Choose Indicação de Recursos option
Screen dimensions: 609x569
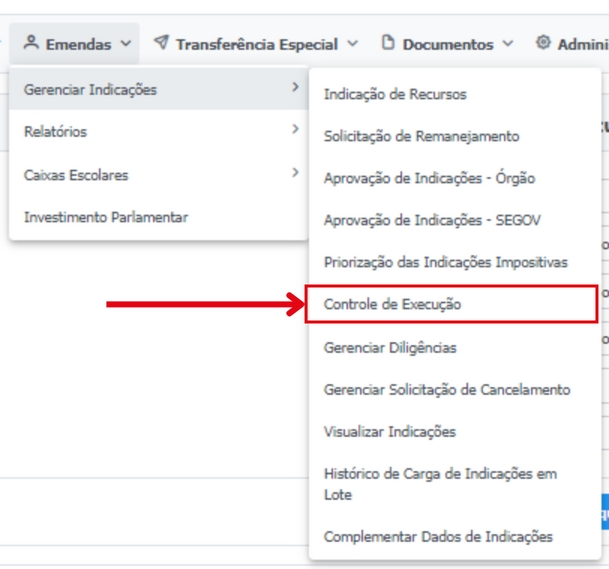[x=455, y=94]
